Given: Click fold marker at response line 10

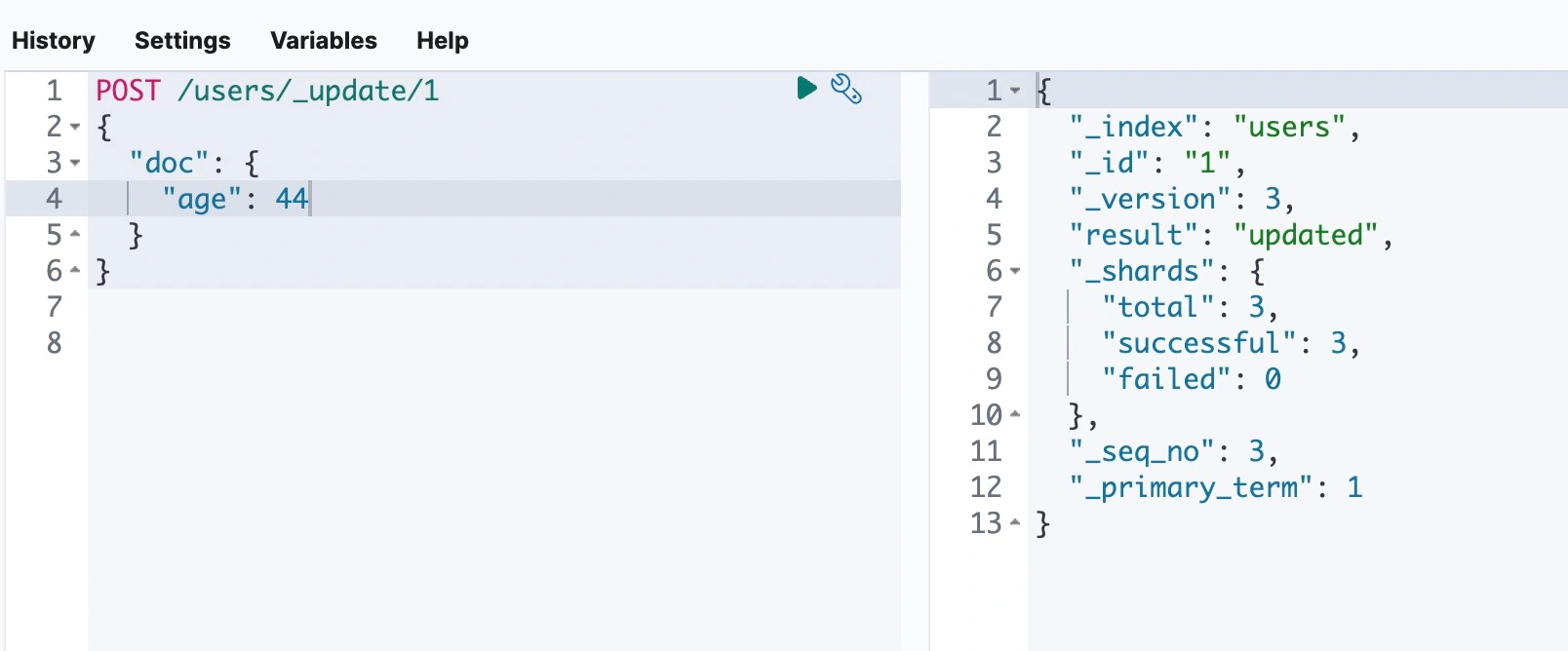Looking at the screenshot, I should point(1015,415).
